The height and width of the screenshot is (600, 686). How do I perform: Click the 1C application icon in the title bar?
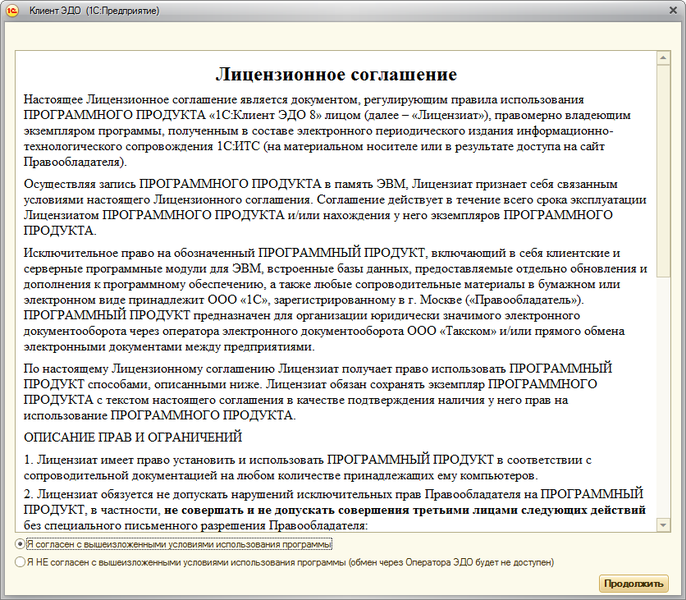pyautogui.click(x=12, y=11)
